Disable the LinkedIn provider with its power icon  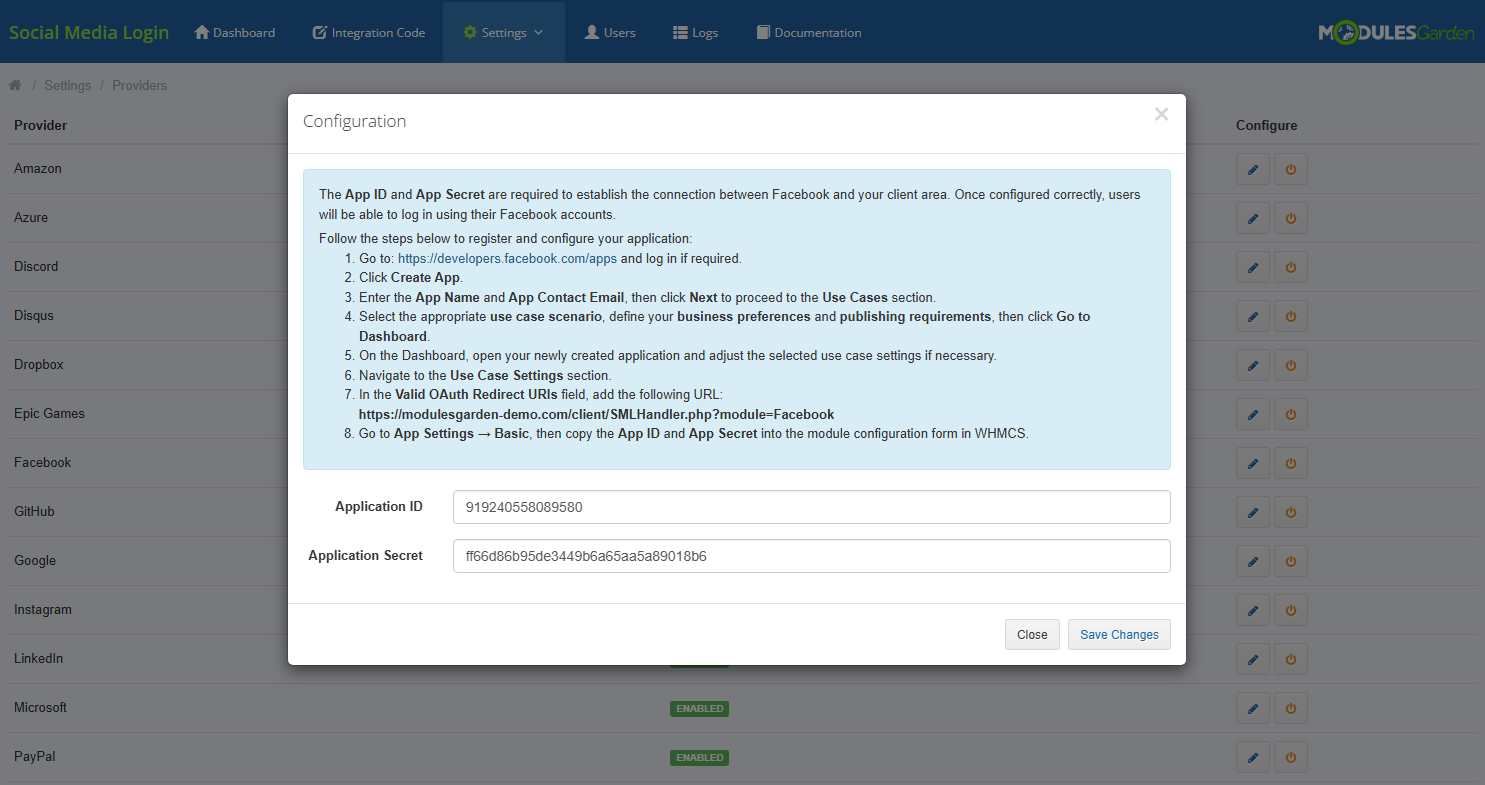pos(1290,658)
